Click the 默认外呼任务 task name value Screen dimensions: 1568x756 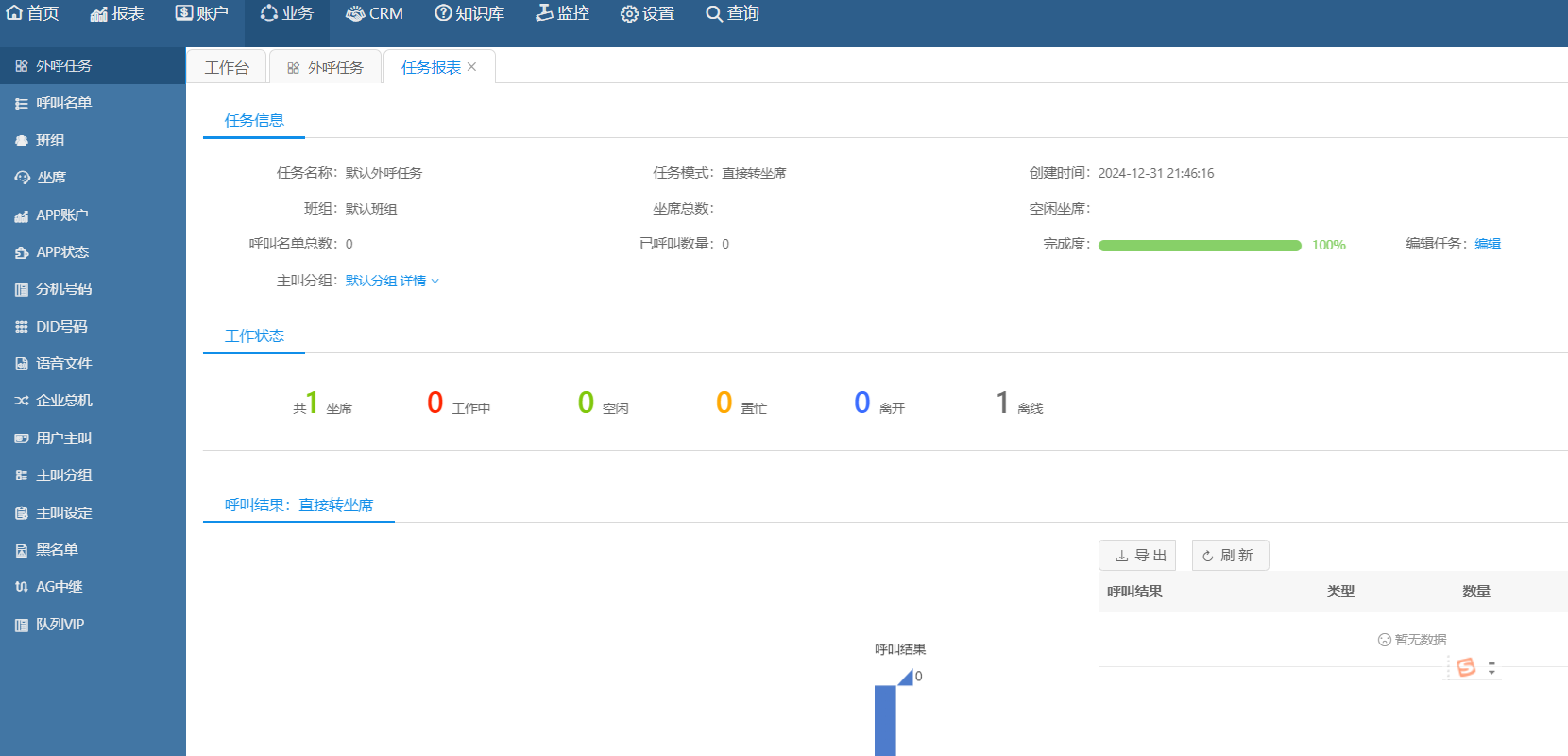tap(383, 173)
